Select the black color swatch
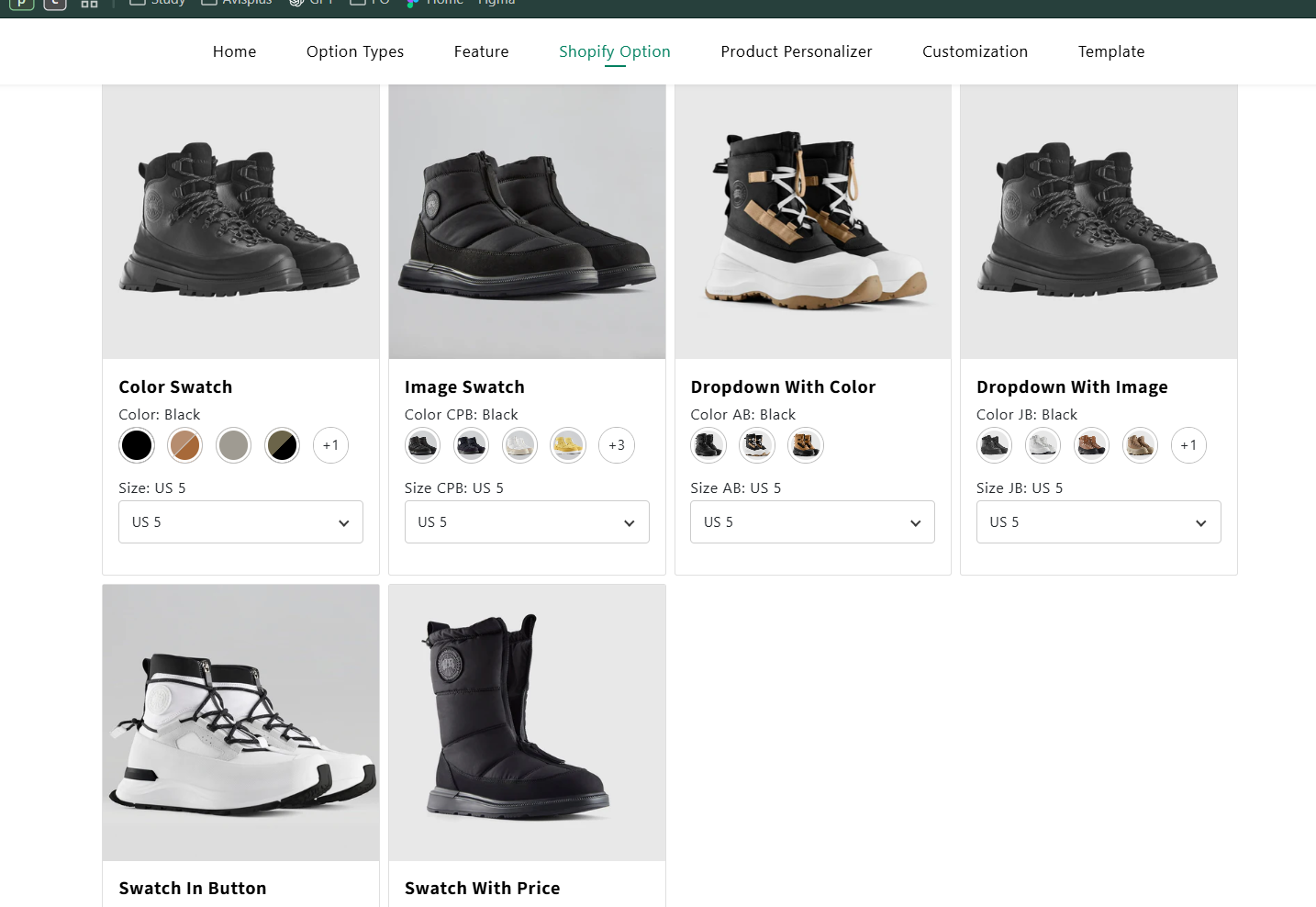The image size is (1316, 907). (137, 445)
